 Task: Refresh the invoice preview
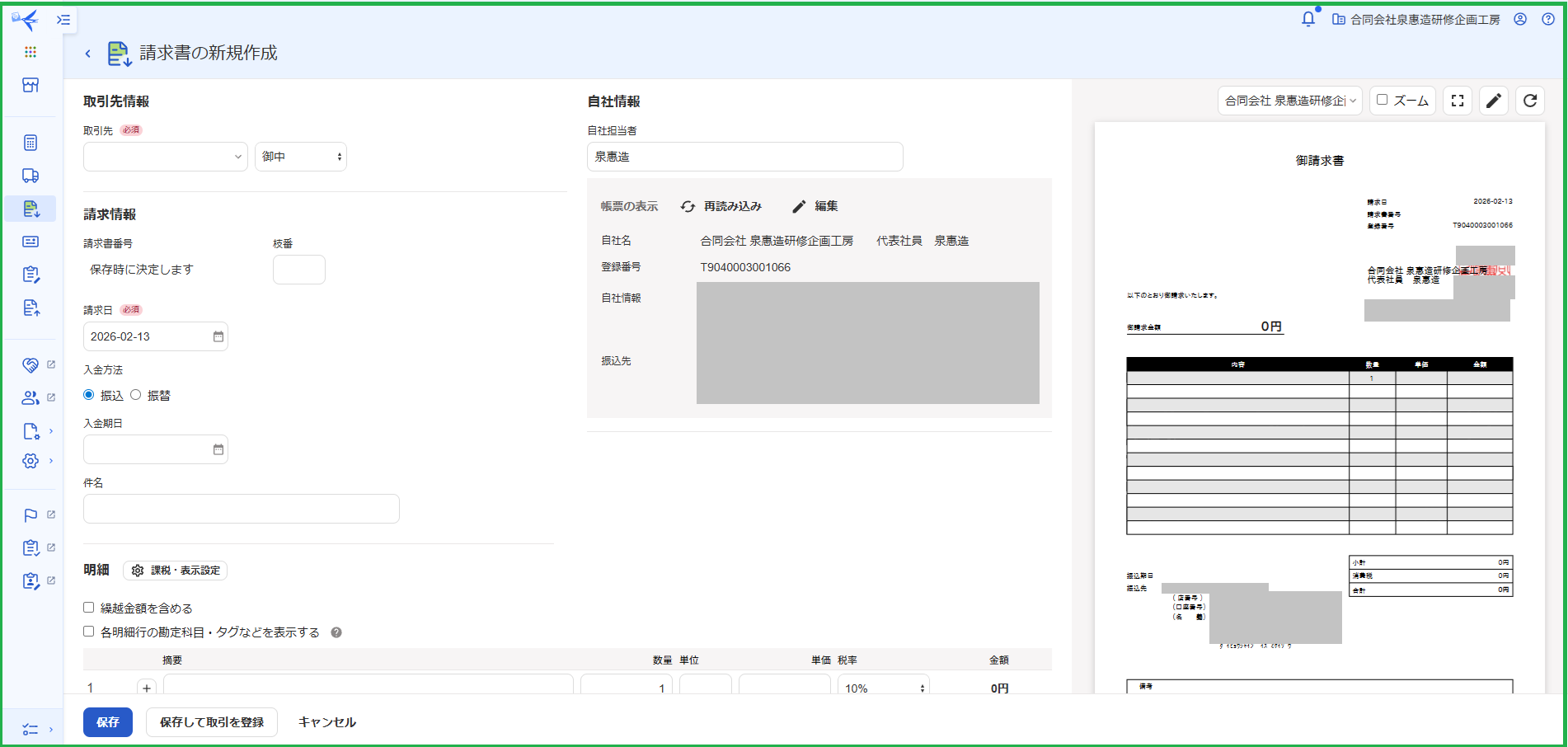pyautogui.click(x=1530, y=101)
